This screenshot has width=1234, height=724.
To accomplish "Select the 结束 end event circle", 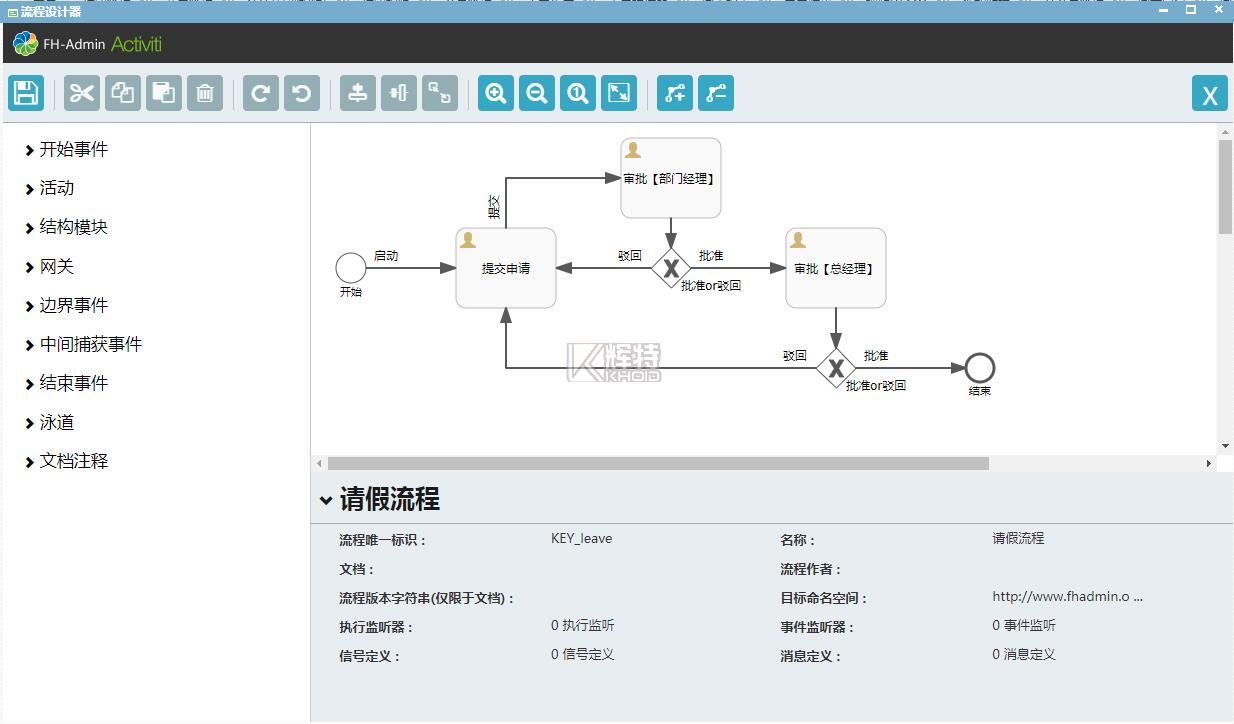I will pyautogui.click(x=980, y=368).
